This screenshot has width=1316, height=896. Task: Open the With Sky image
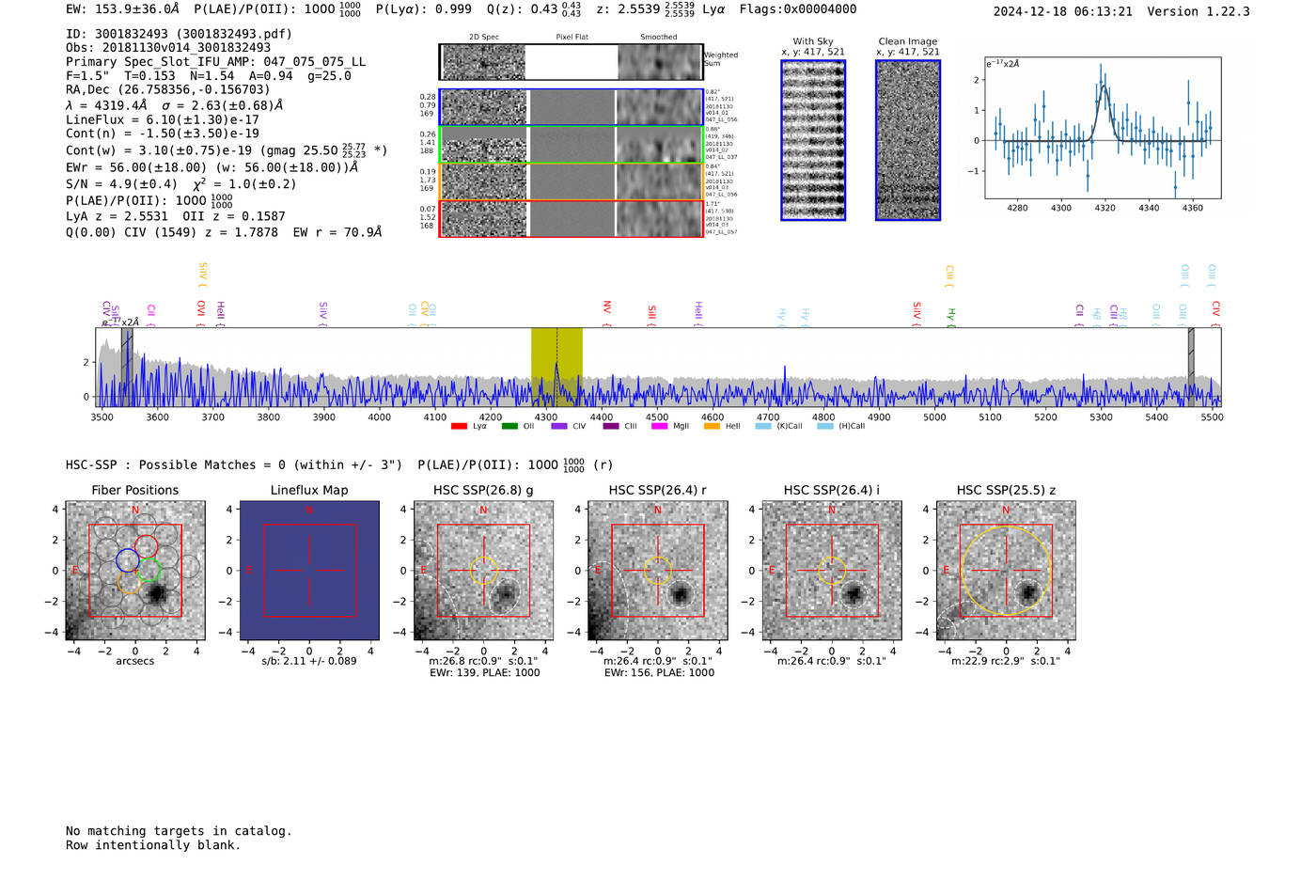point(813,140)
